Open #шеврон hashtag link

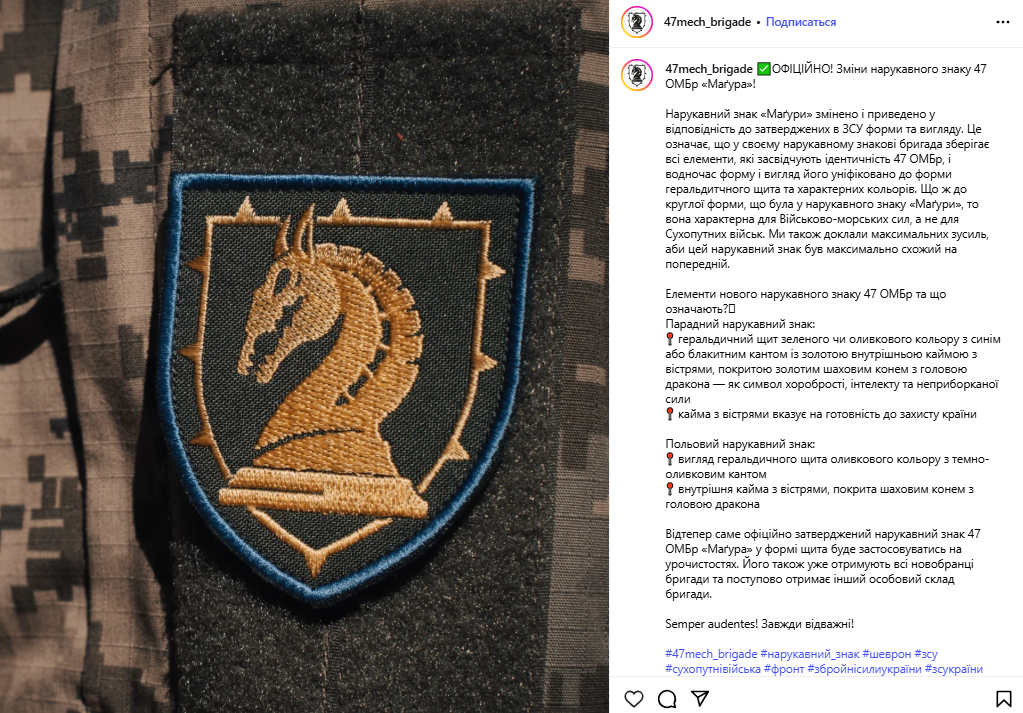click(x=887, y=654)
